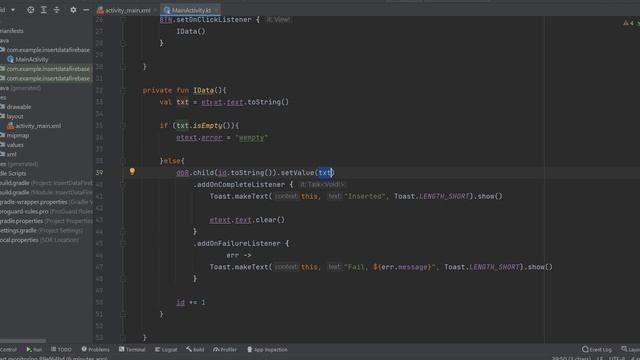Fold the IData function at line 32
640x360 pixels.
(x=123, y=91)
